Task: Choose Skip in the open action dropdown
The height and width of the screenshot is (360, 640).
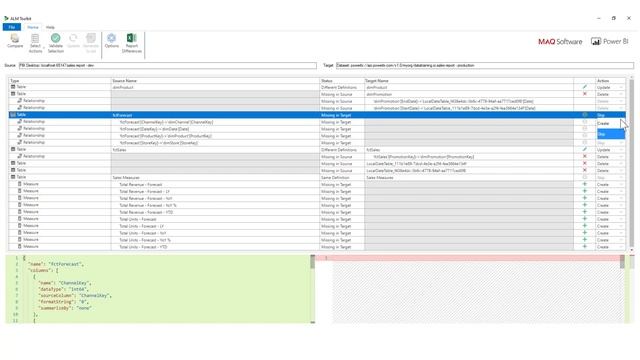Action: point(610,134)
